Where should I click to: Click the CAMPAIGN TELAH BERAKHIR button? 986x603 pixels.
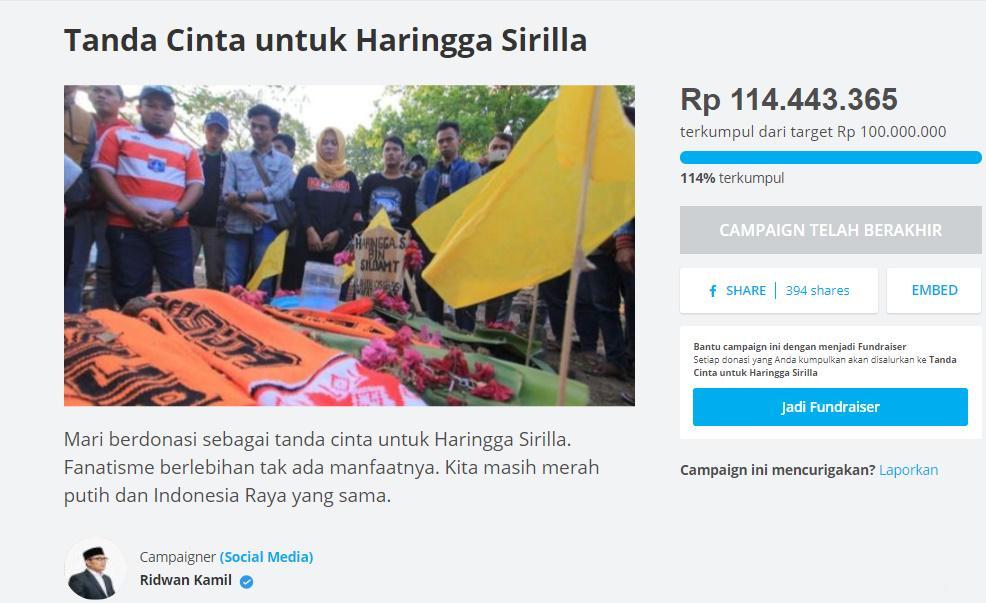tap(830, 230)
